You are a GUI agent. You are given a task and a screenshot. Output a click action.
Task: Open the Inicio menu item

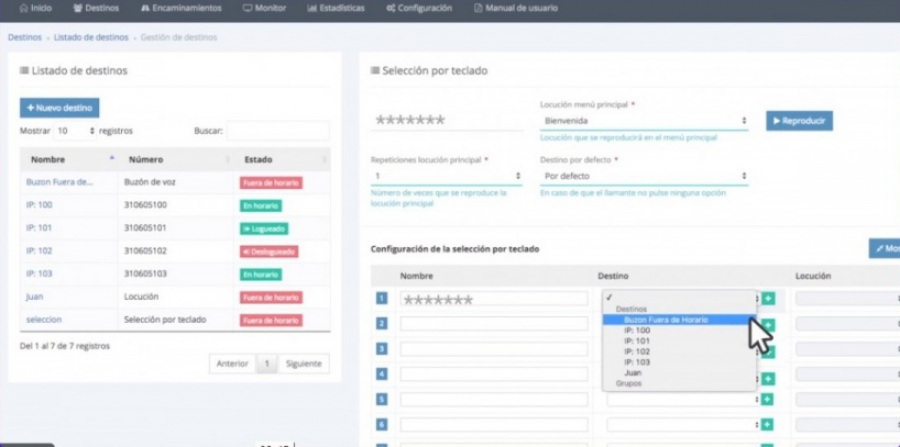(36, 9)
